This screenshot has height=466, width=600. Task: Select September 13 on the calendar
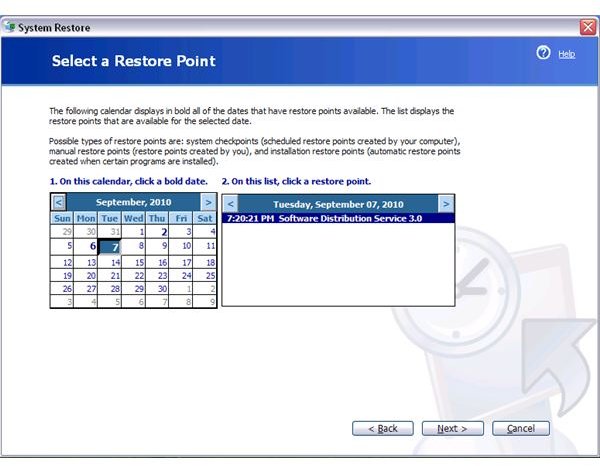[x=86, y=262]
